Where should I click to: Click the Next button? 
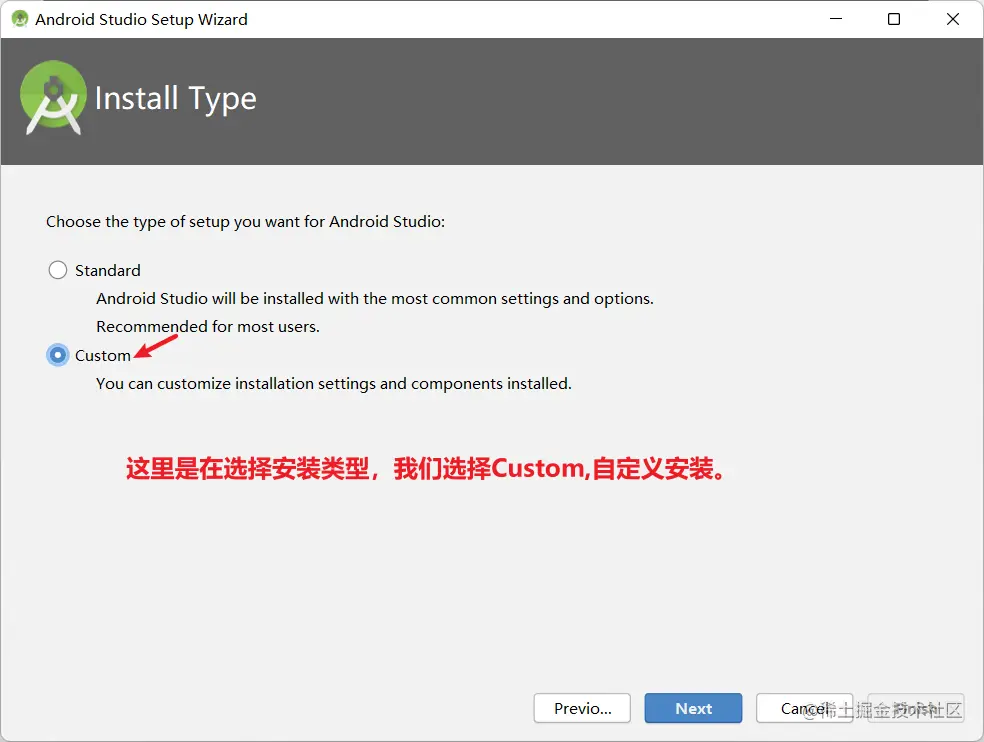pos(693,708)
